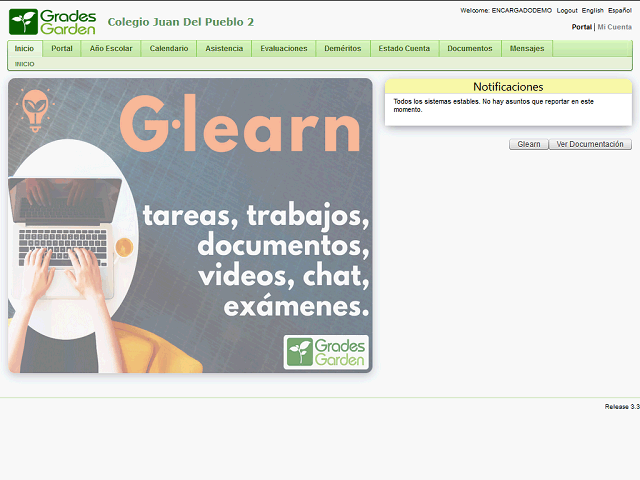Open the Calendario tab
Screen dimensions: 640x480
[169, 49]
